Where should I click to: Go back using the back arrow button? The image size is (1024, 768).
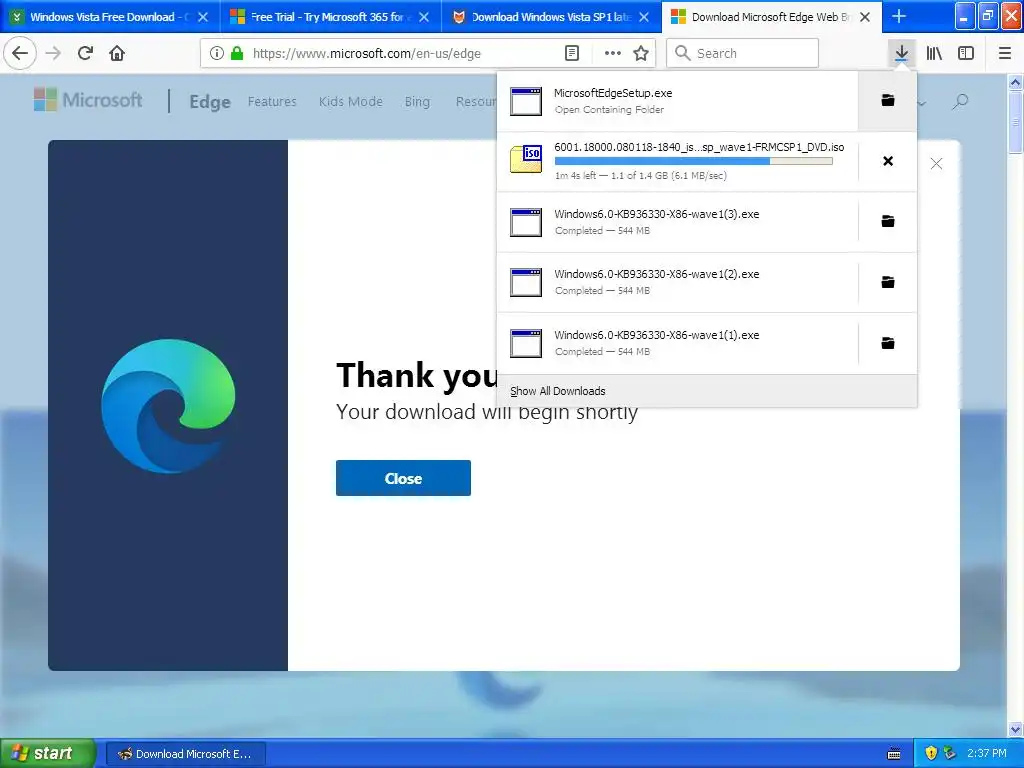(20, 53)
